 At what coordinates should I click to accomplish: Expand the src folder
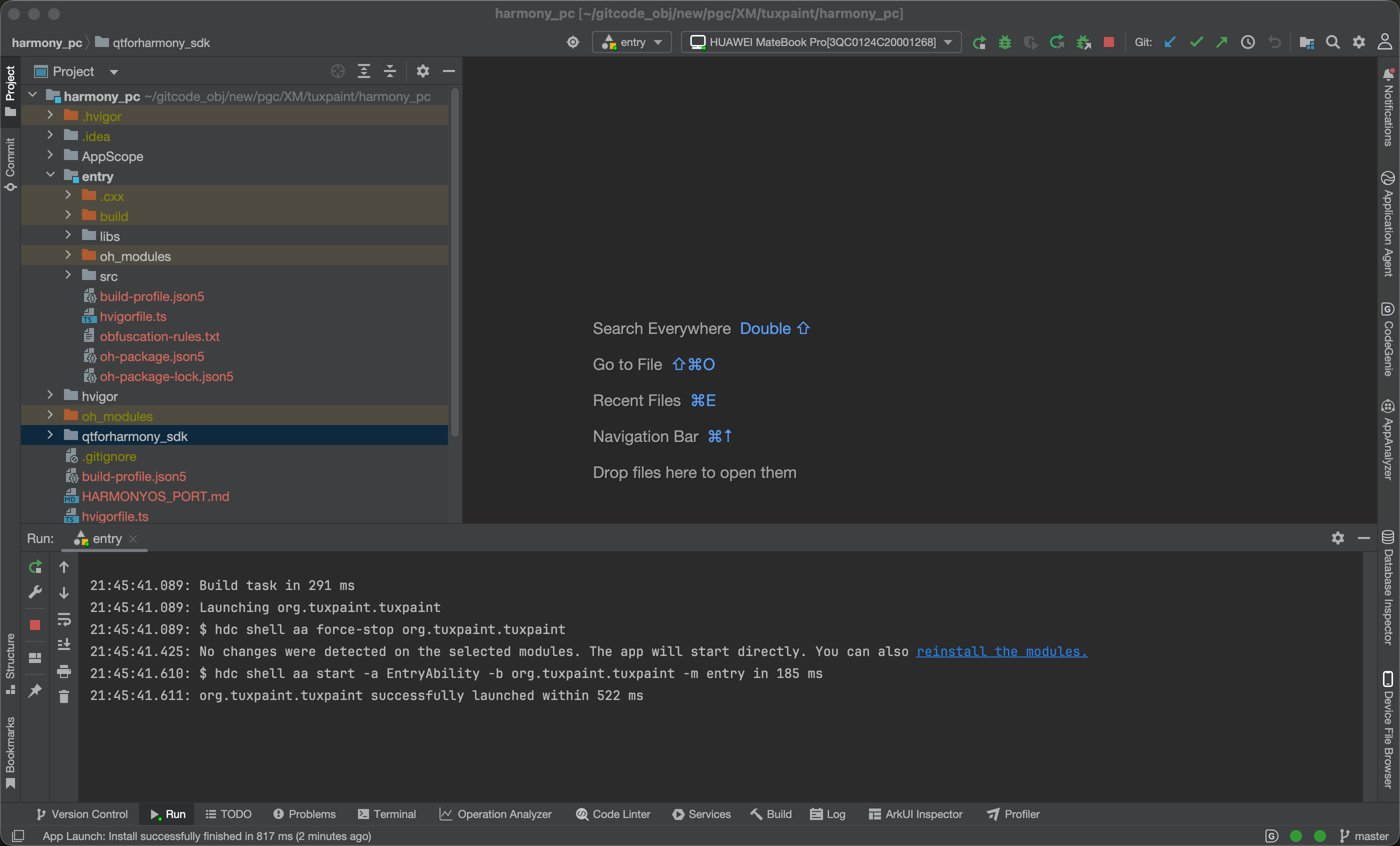68,275
